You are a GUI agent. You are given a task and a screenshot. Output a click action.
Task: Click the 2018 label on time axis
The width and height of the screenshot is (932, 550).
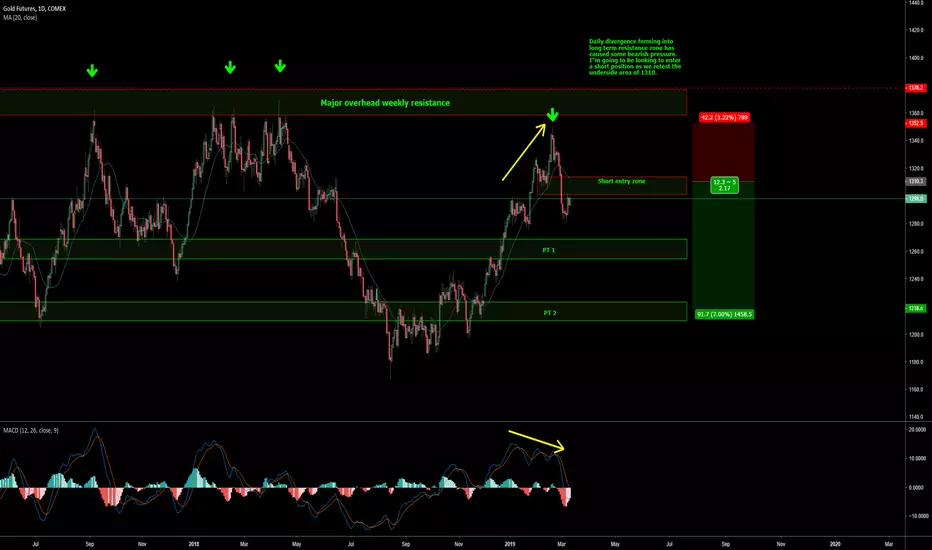point(193,543)
